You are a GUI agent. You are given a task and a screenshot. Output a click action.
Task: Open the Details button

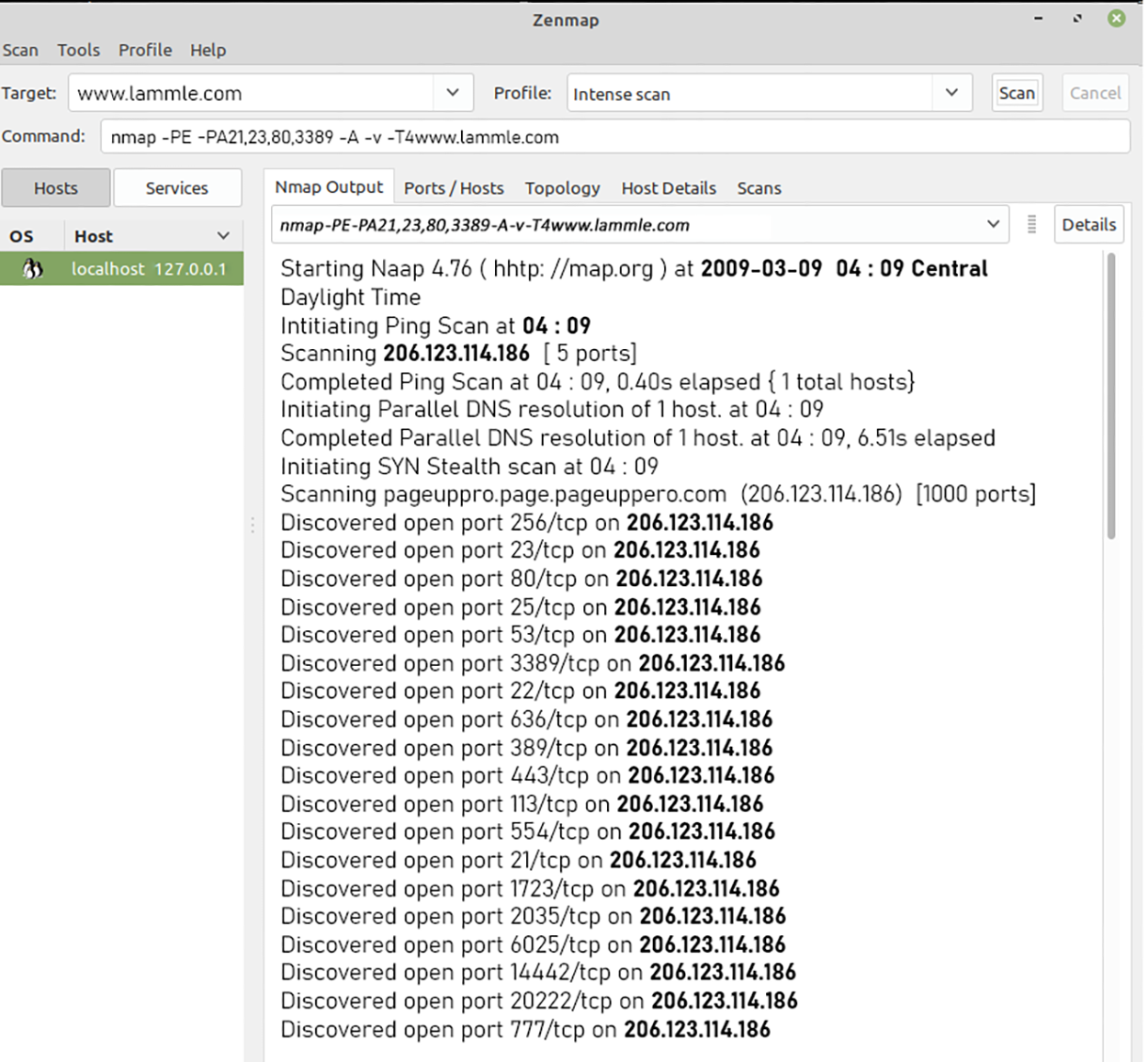(1089, 224)
